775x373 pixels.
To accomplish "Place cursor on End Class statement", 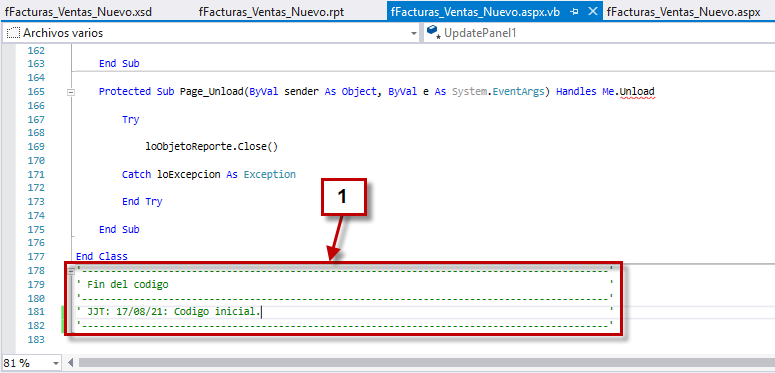I will (101, 256).
